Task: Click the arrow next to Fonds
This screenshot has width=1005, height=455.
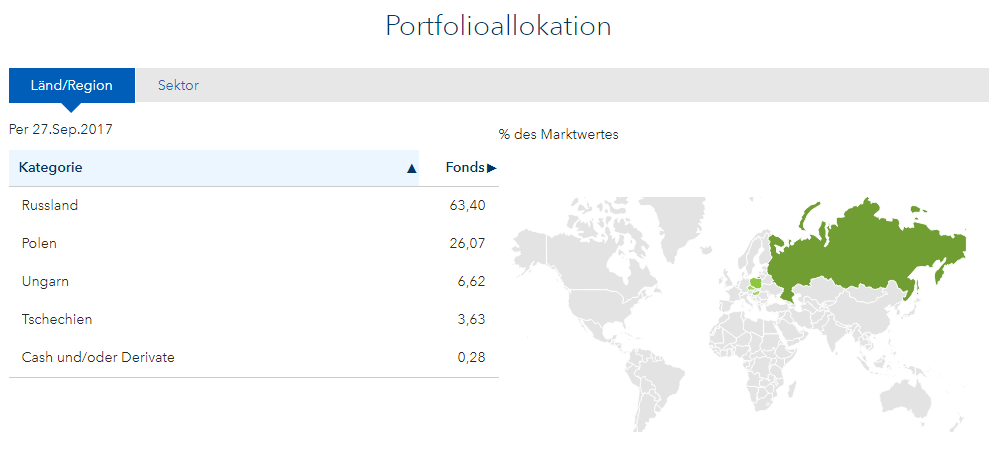Action: (492, 168)
